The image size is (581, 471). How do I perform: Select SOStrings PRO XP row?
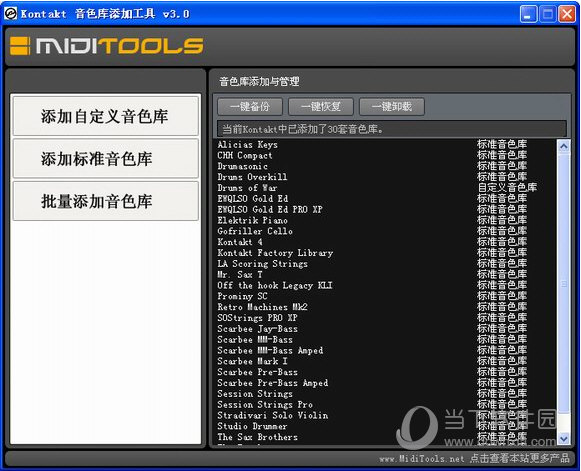click(385, 318)
